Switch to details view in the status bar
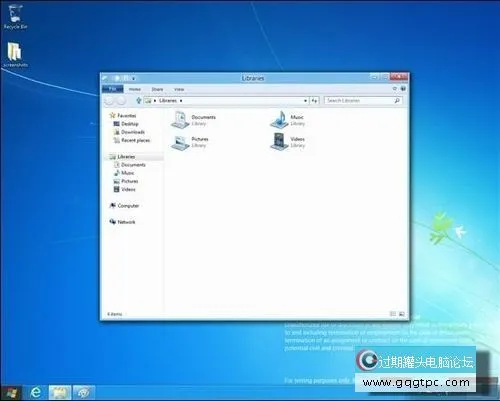Screen dimensions: 500x401 tap(393, 314)
